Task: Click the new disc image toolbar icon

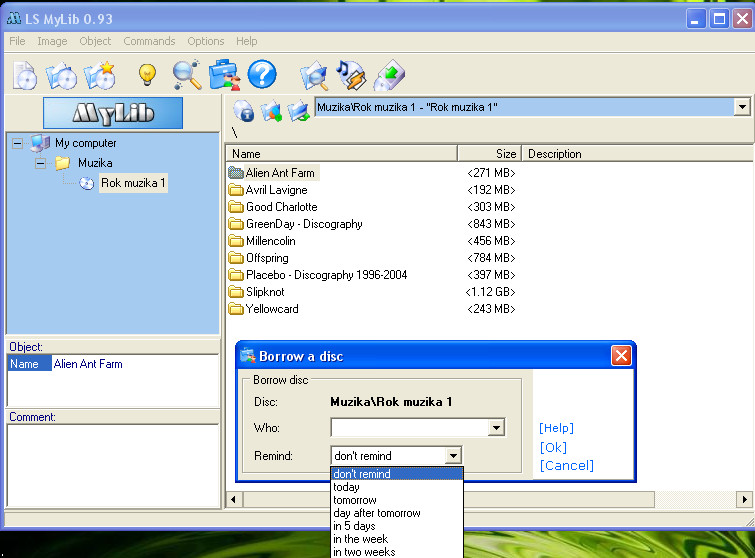Action: [25, 75]
